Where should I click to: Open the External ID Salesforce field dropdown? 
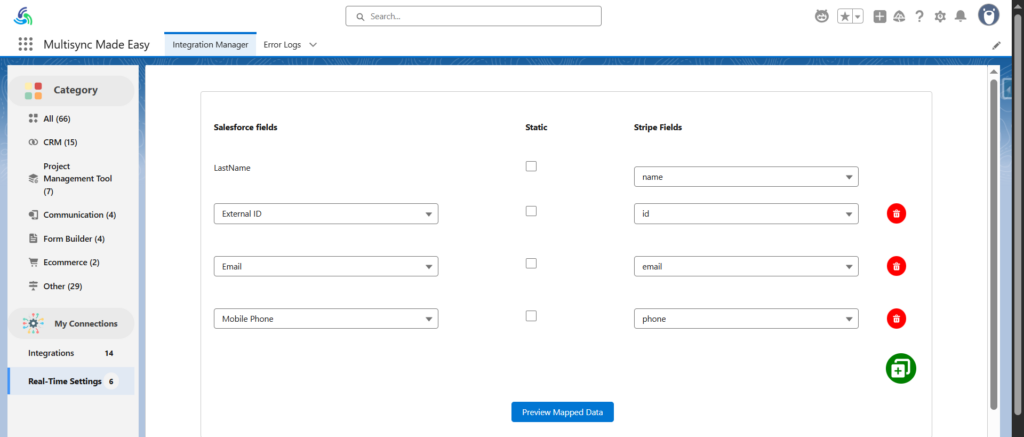click(x=326, y=214)
